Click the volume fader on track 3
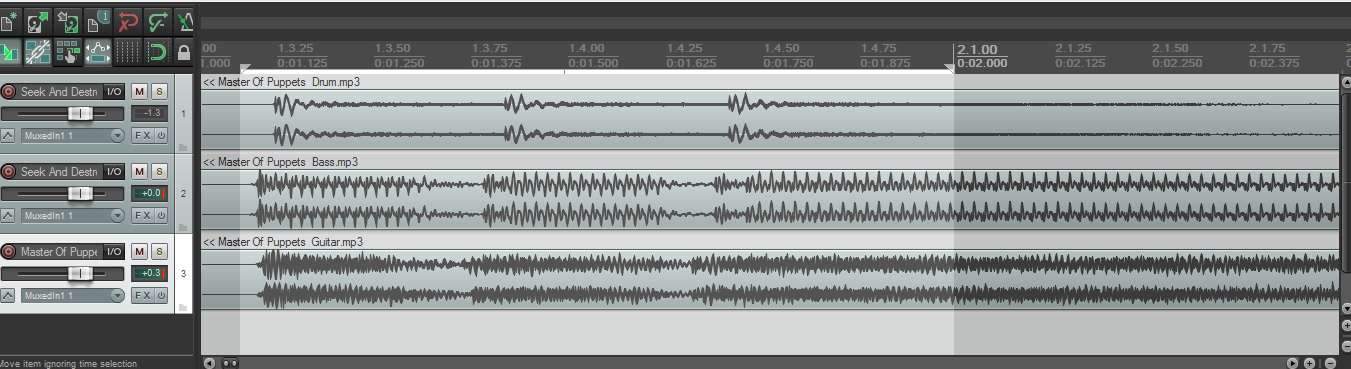Viewport: 1351px width, 369px height. click(x=80, y=273)
